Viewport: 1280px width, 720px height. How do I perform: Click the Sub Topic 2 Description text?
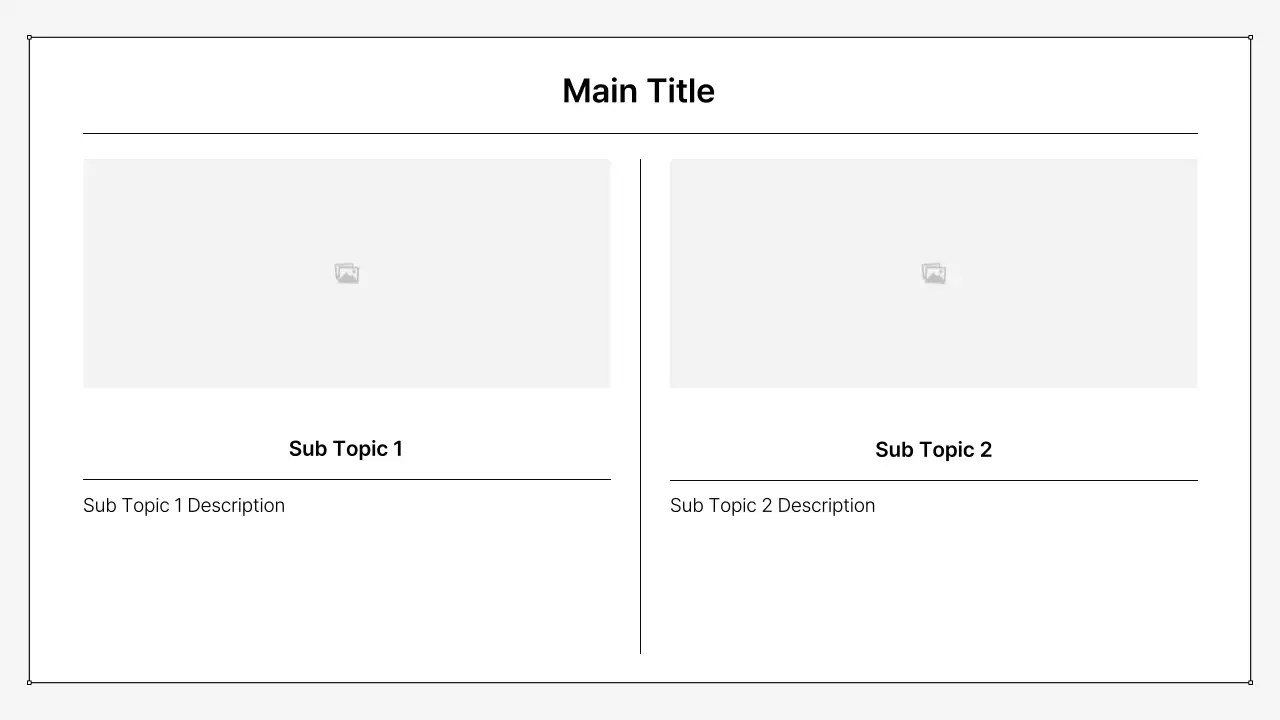pyautogui.click(x=772, y=506)
